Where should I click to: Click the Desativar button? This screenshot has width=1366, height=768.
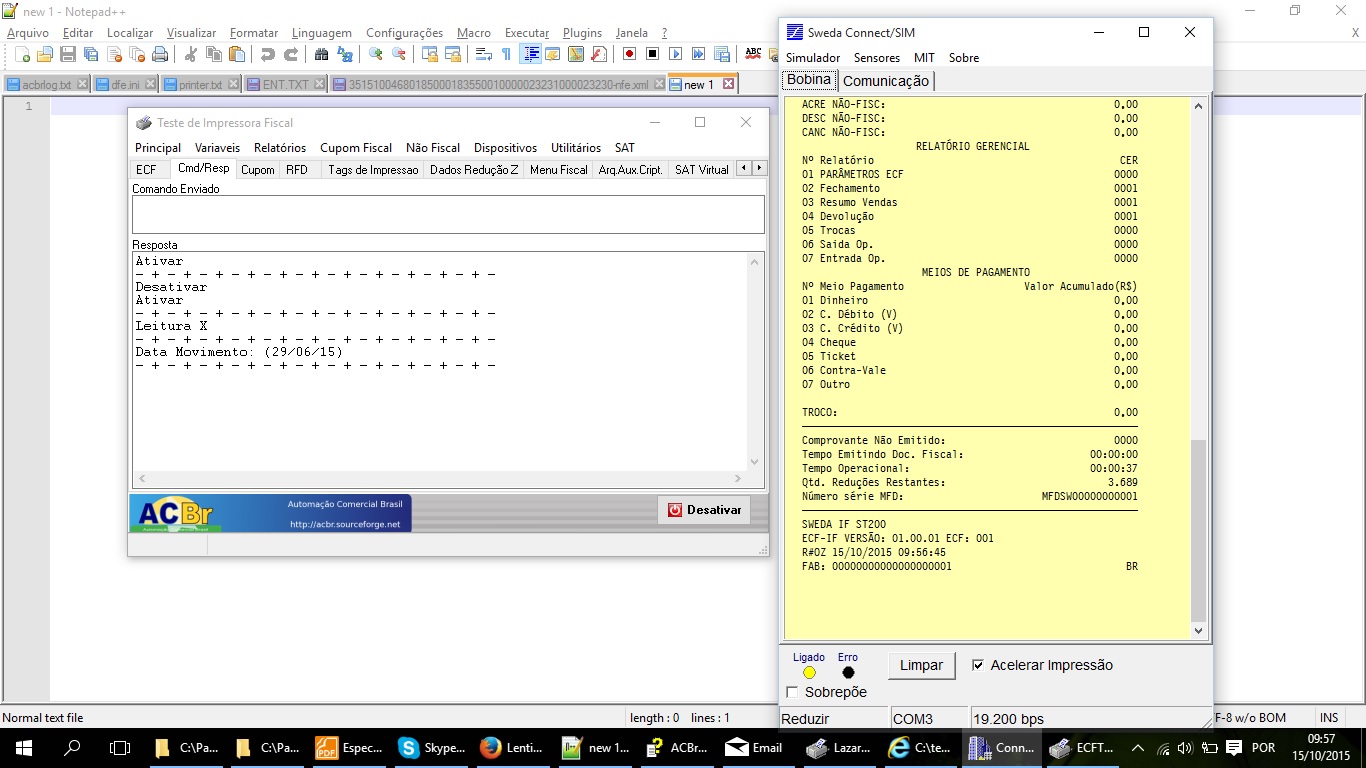pos(705,510)
